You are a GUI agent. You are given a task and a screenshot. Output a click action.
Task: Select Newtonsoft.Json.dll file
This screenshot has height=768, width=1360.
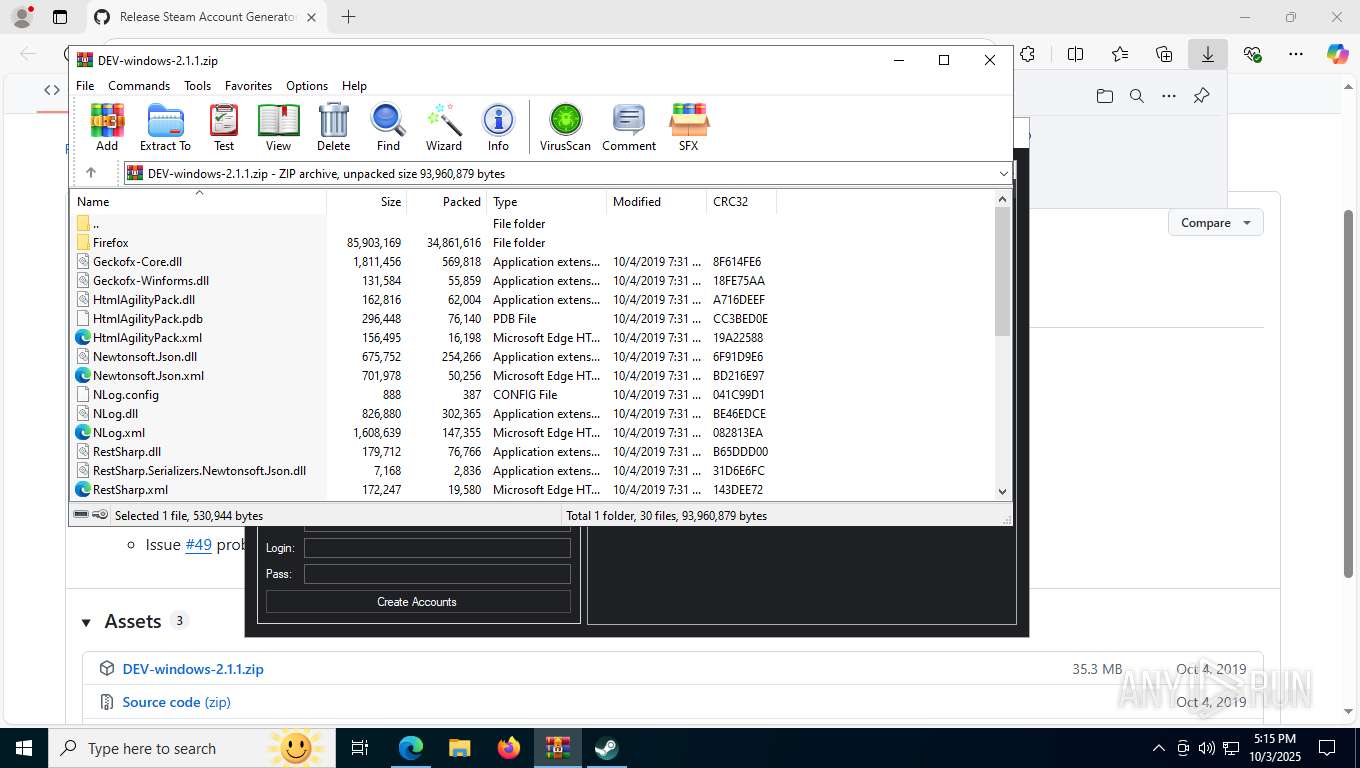click(532, 357)
